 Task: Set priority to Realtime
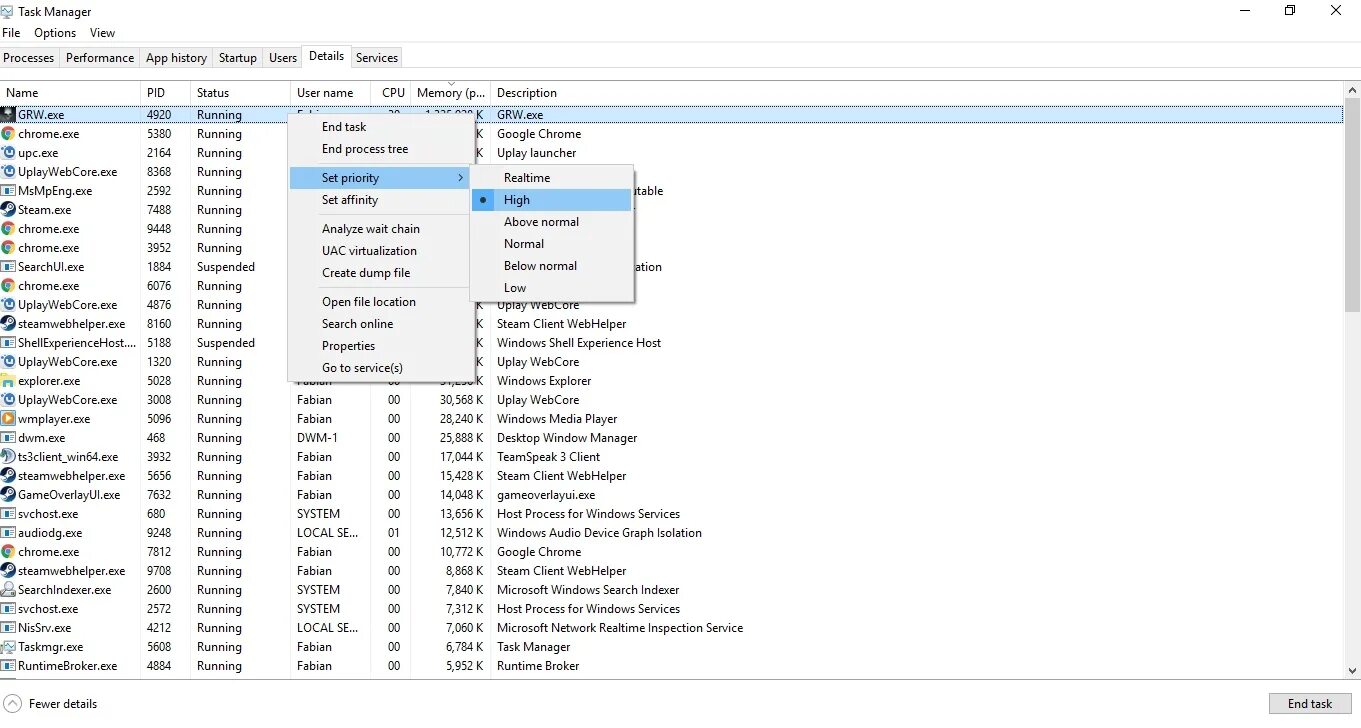(x=527, y=177)
